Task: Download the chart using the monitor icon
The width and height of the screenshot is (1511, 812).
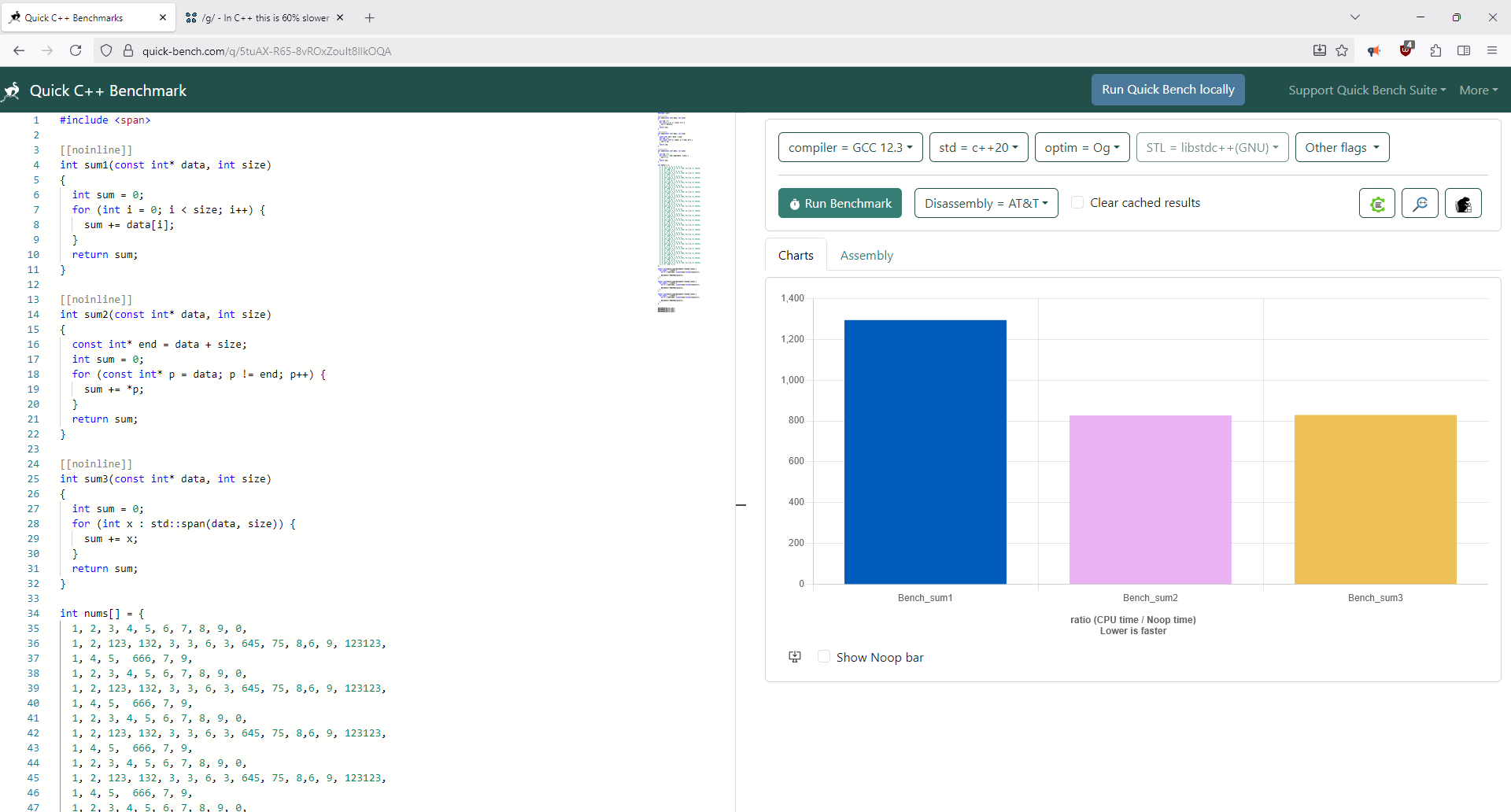Action: point(795,657)
